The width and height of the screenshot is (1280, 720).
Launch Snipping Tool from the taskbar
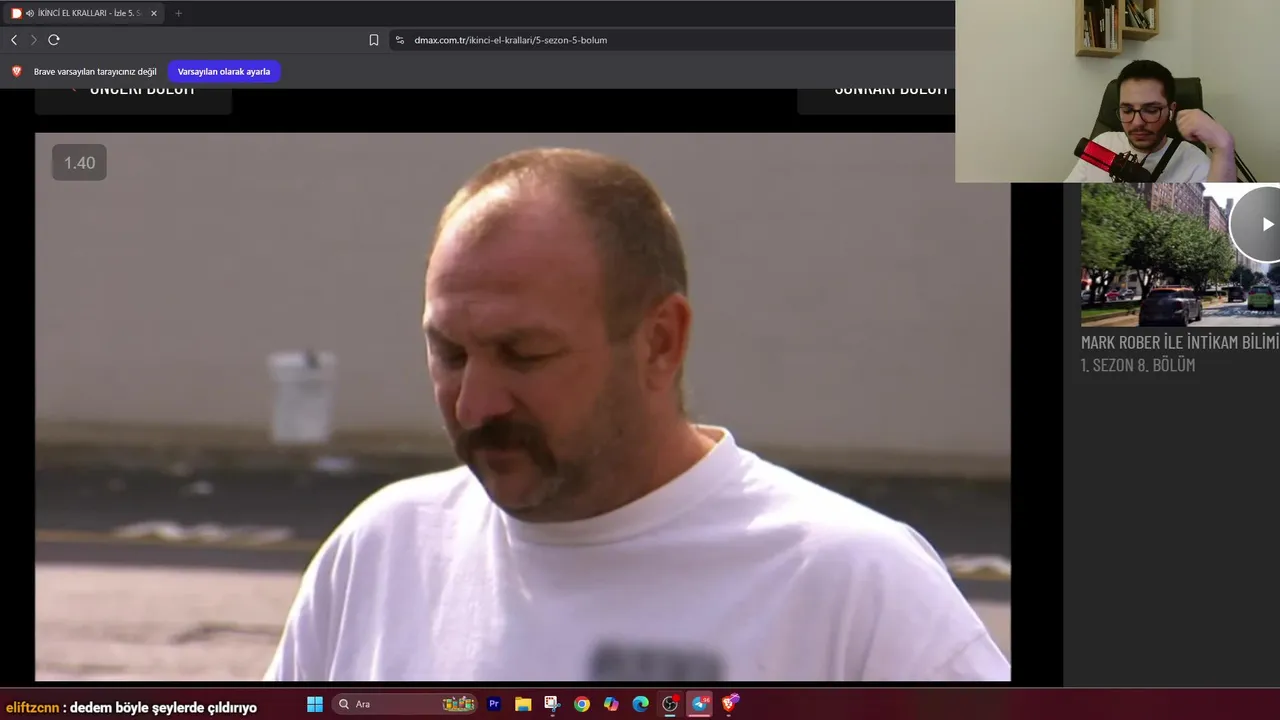552,704
